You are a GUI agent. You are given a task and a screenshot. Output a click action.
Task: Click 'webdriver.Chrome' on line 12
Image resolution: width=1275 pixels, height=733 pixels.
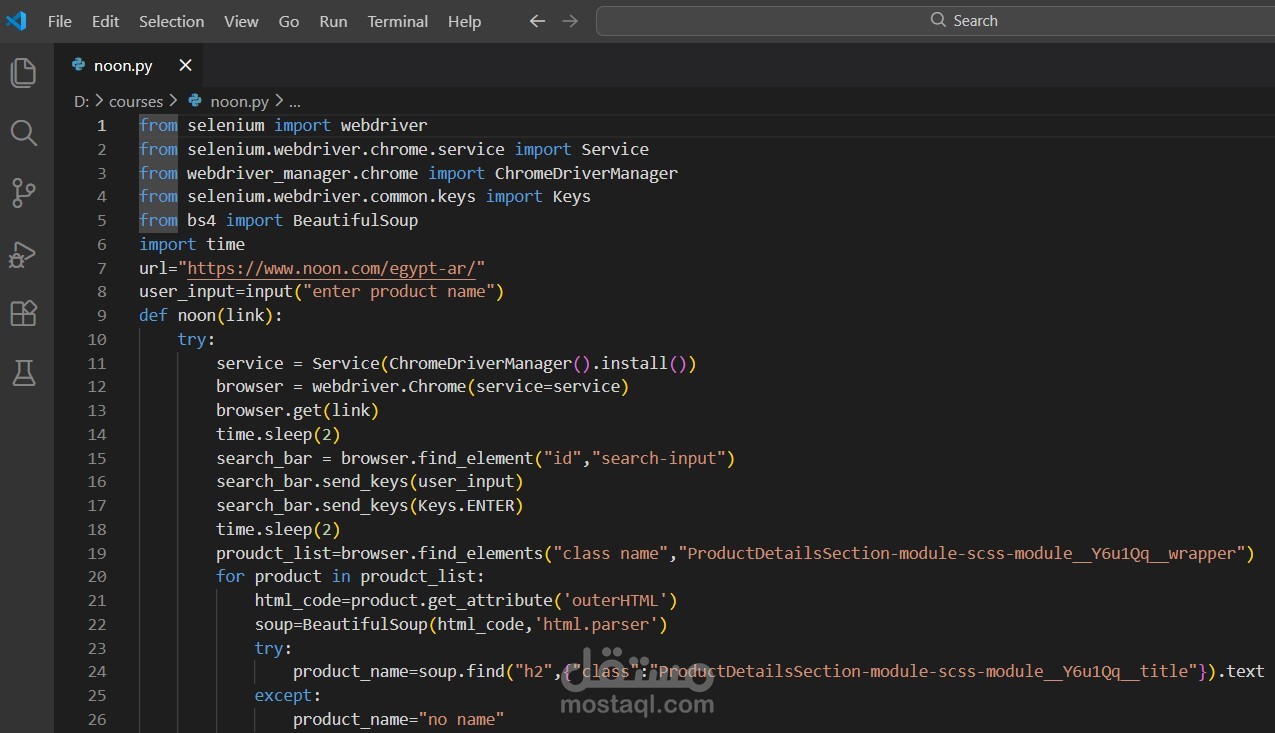coord(389,386)
